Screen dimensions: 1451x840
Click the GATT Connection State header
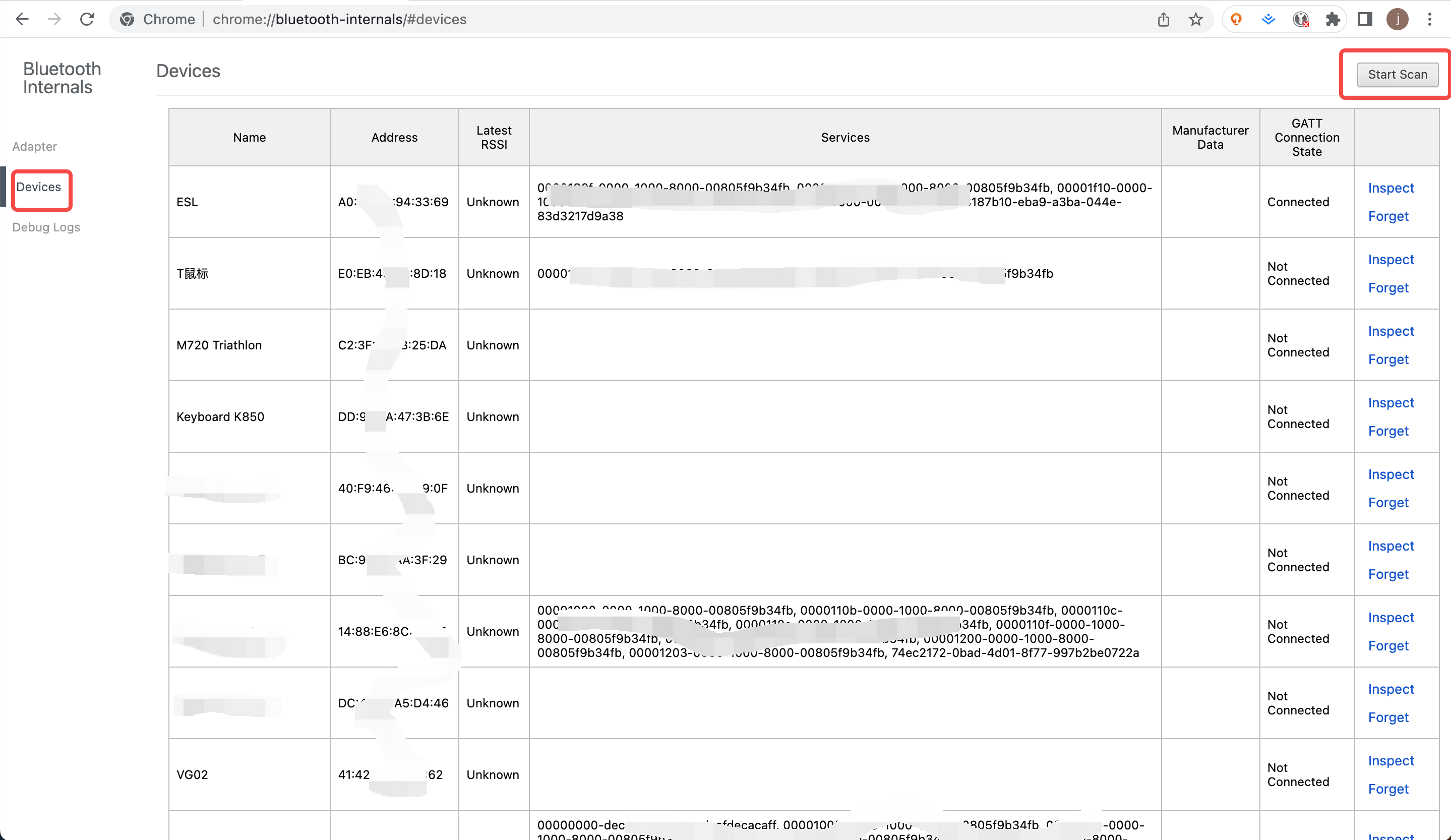(x=1306, y=137)
